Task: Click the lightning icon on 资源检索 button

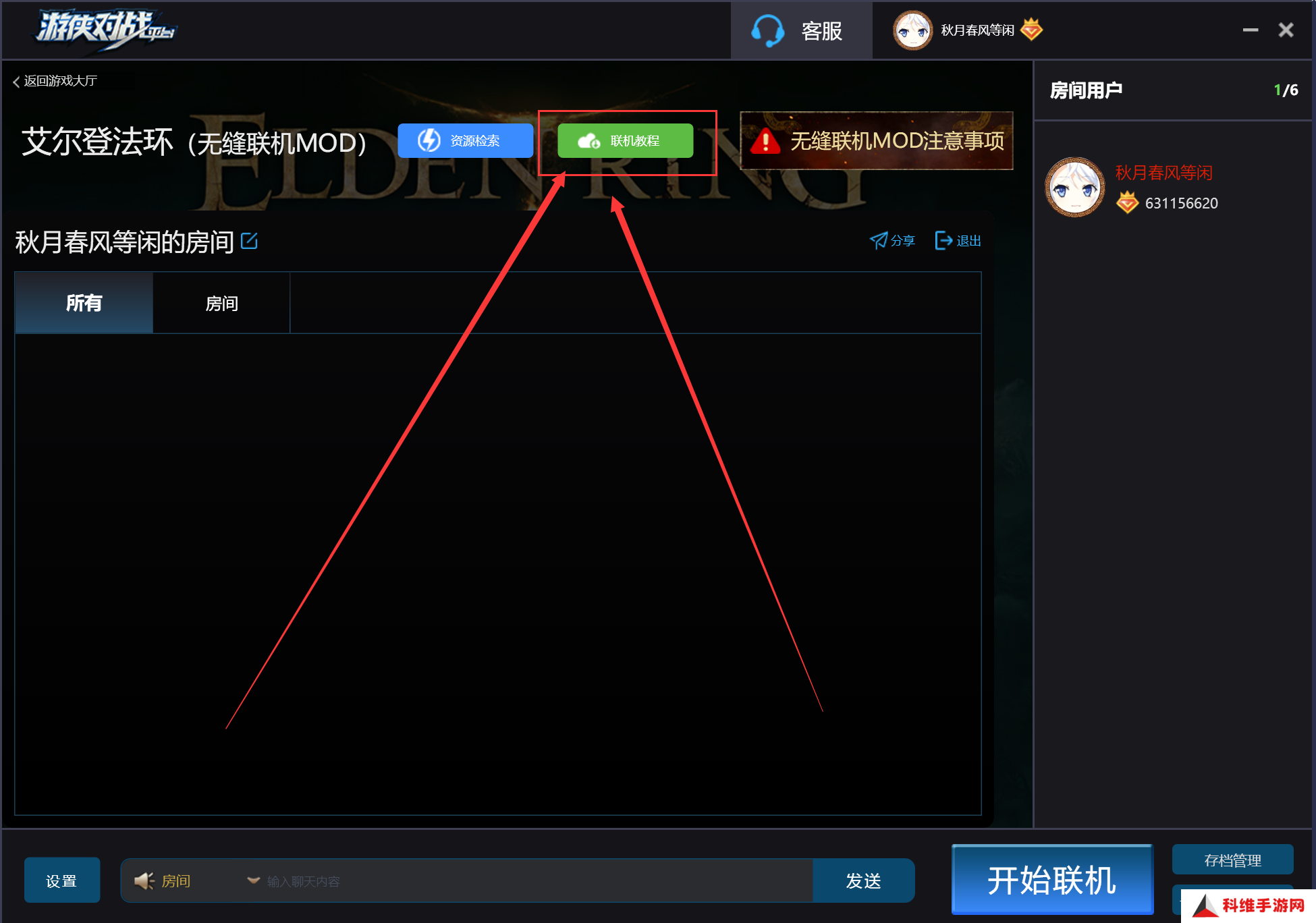Action: click(429, 140)
